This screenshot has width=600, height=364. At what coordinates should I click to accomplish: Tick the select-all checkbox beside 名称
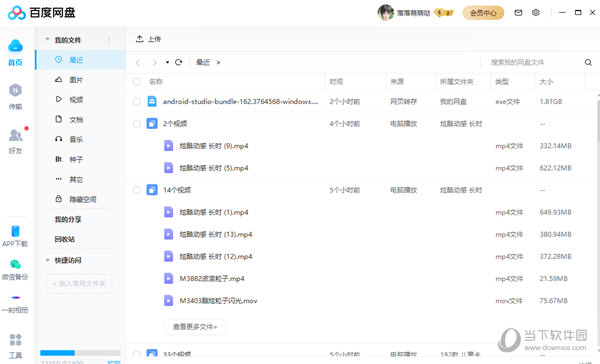tap(137, 82)
